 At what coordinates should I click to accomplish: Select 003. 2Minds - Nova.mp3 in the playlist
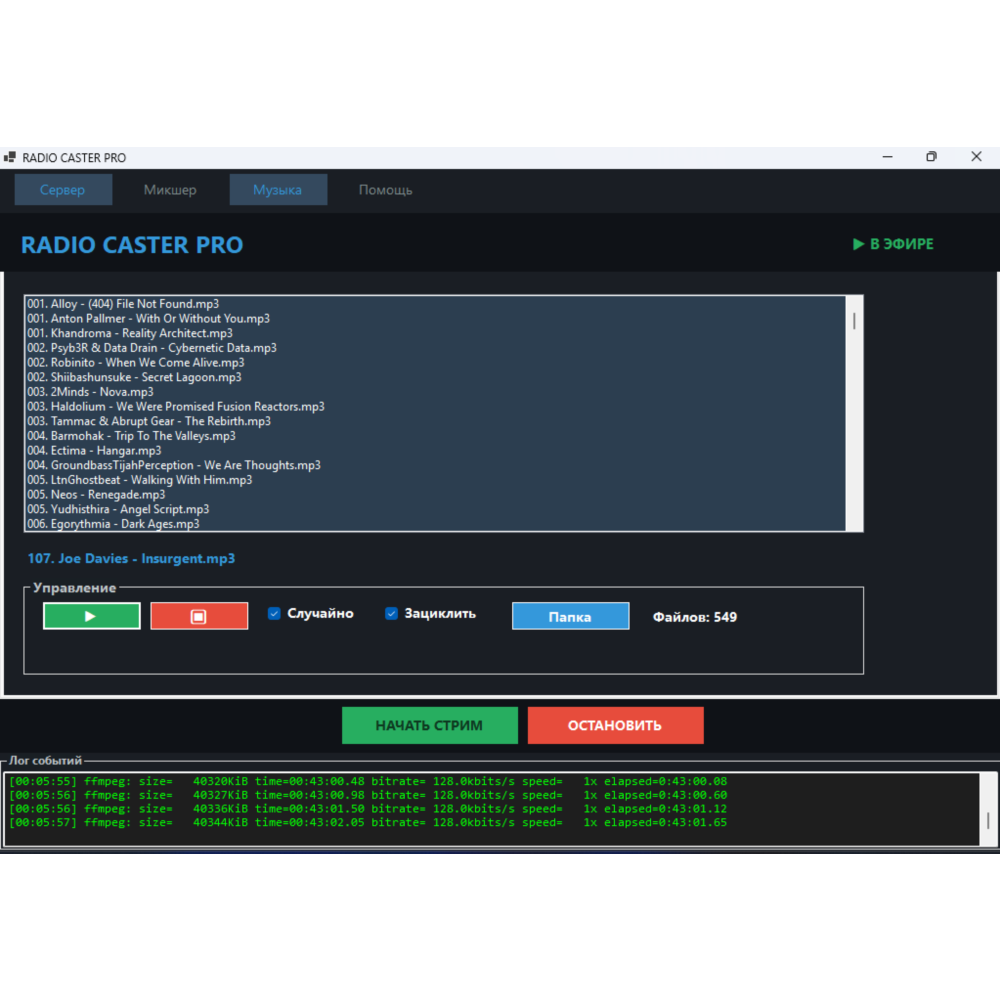click(90, 391)
